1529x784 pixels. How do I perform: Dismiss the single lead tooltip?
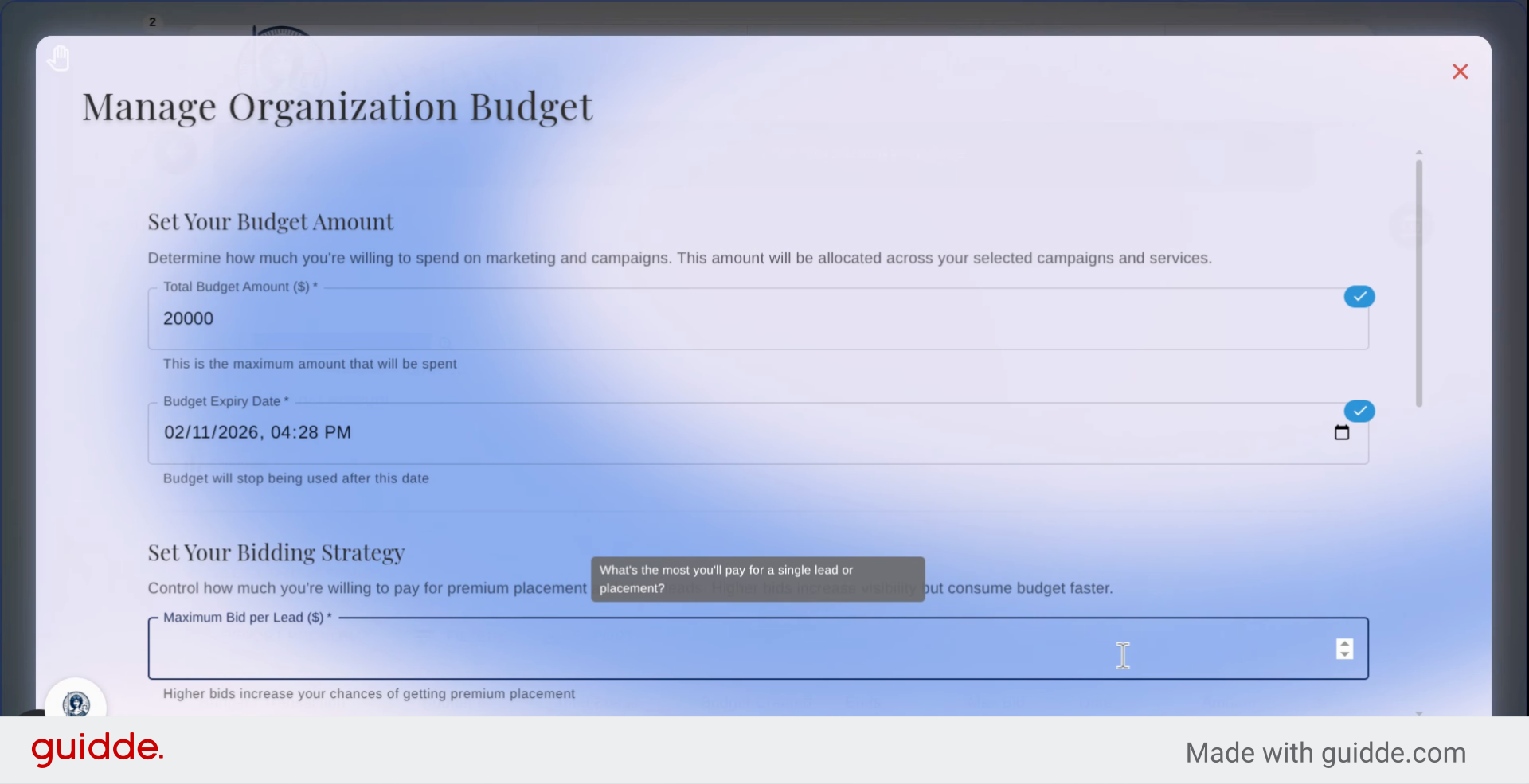click(757, 579)
